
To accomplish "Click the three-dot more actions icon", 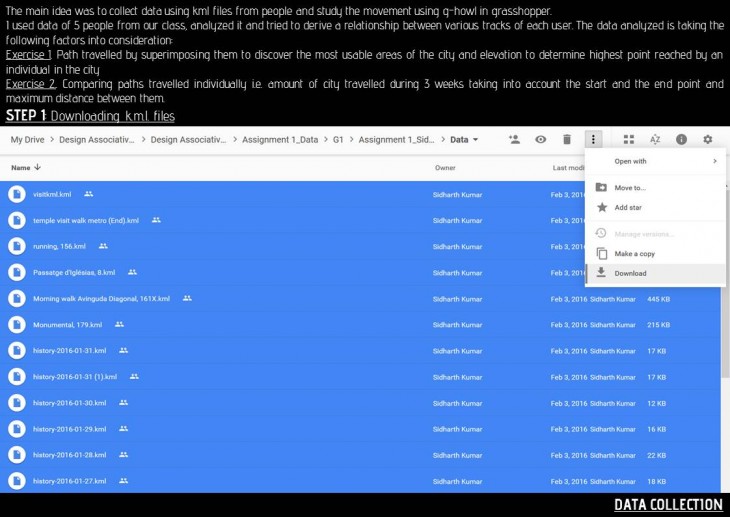I will [594, 140].
